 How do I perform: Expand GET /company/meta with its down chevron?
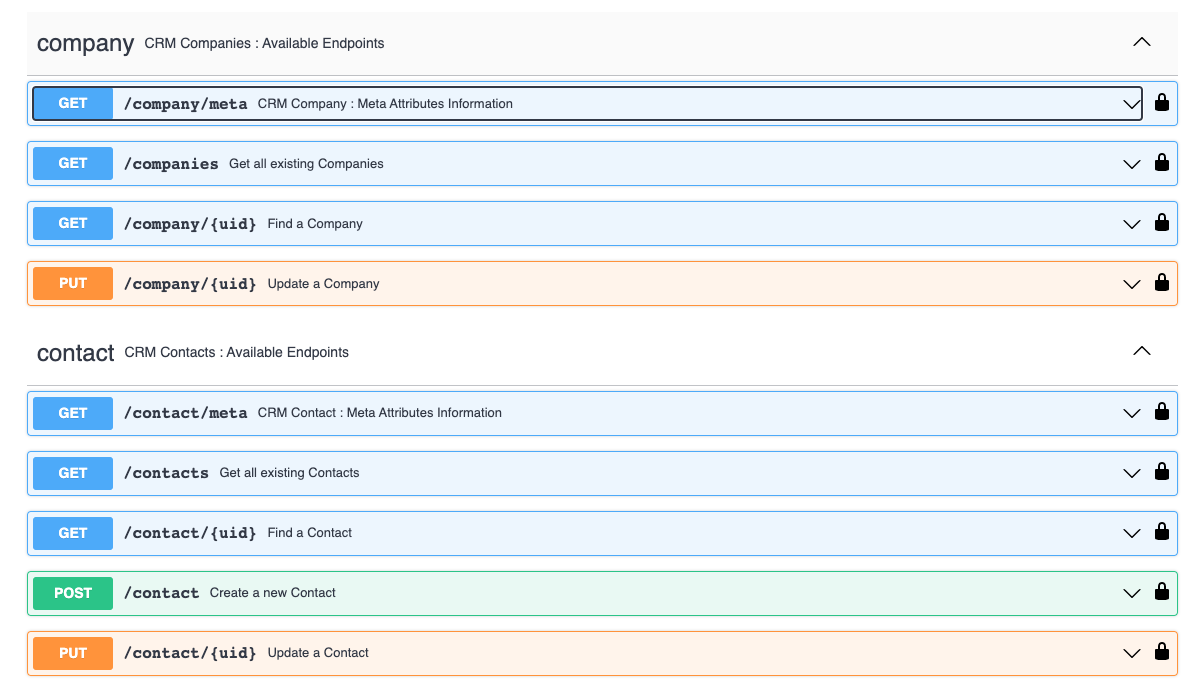(x=1132, y=105)
